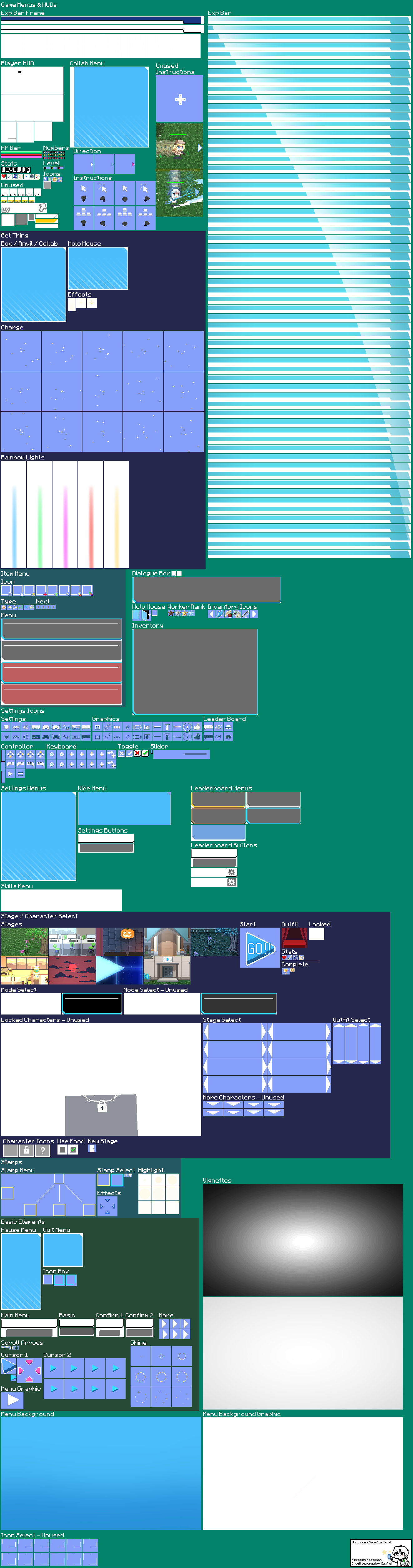
Task: Click the first Cursor 2 arrow tile
Action: 53,1368
